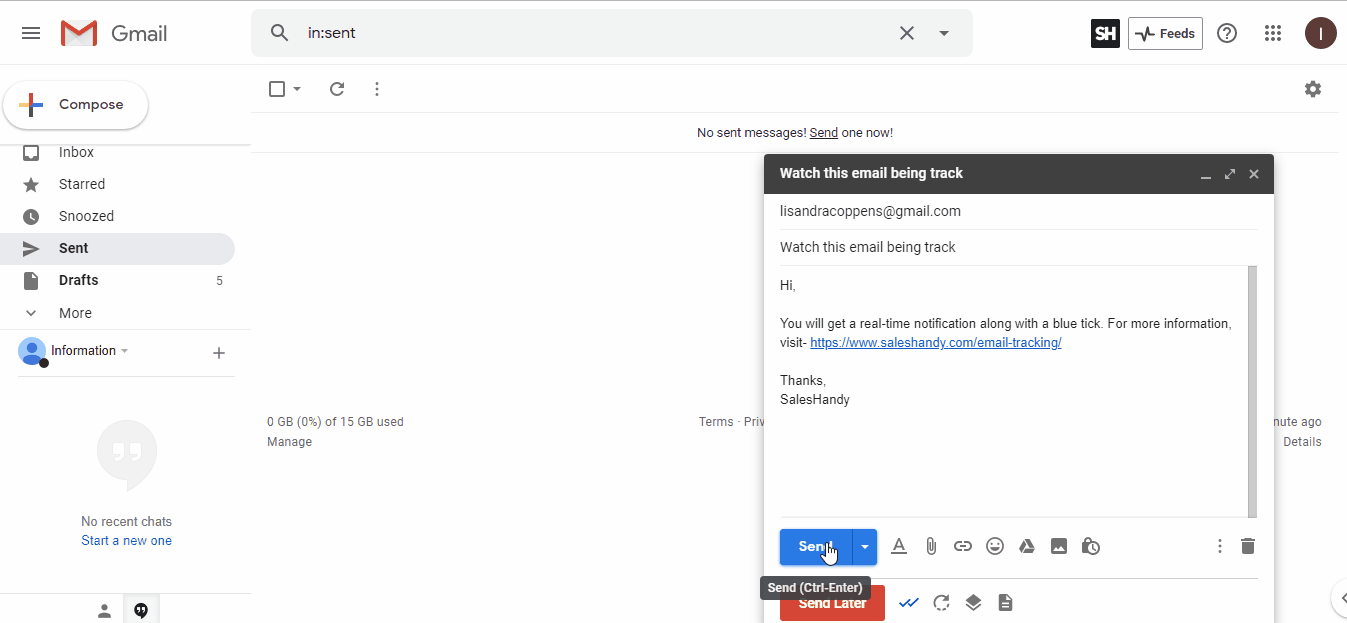Insert a link into the message

[x=963, y=545]
